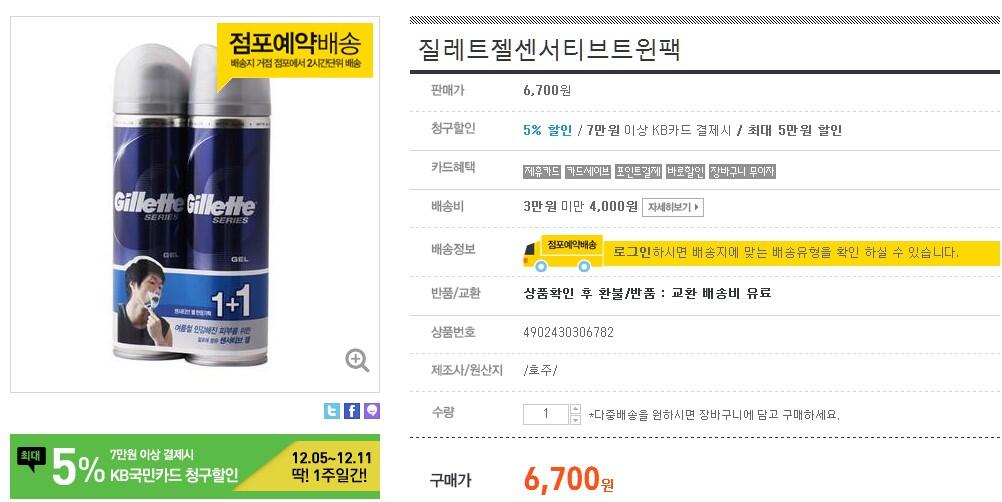Select the 바로할인 benefit tag

[685, 171]
